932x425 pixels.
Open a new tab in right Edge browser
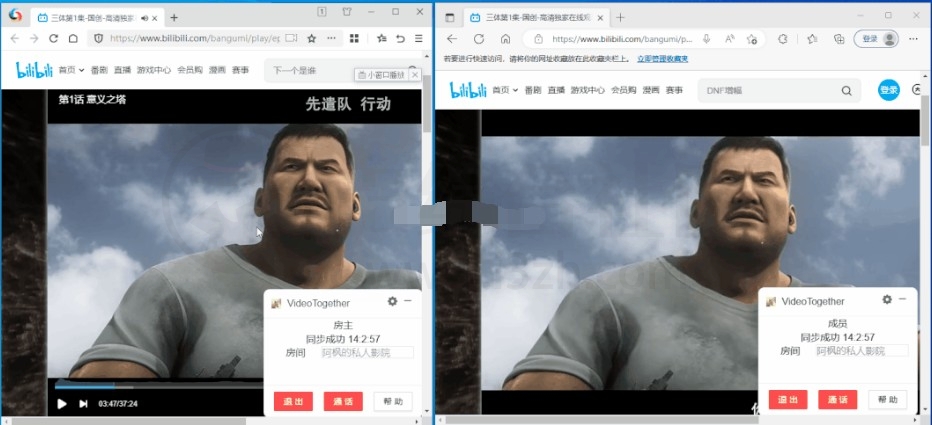(620, 17)
